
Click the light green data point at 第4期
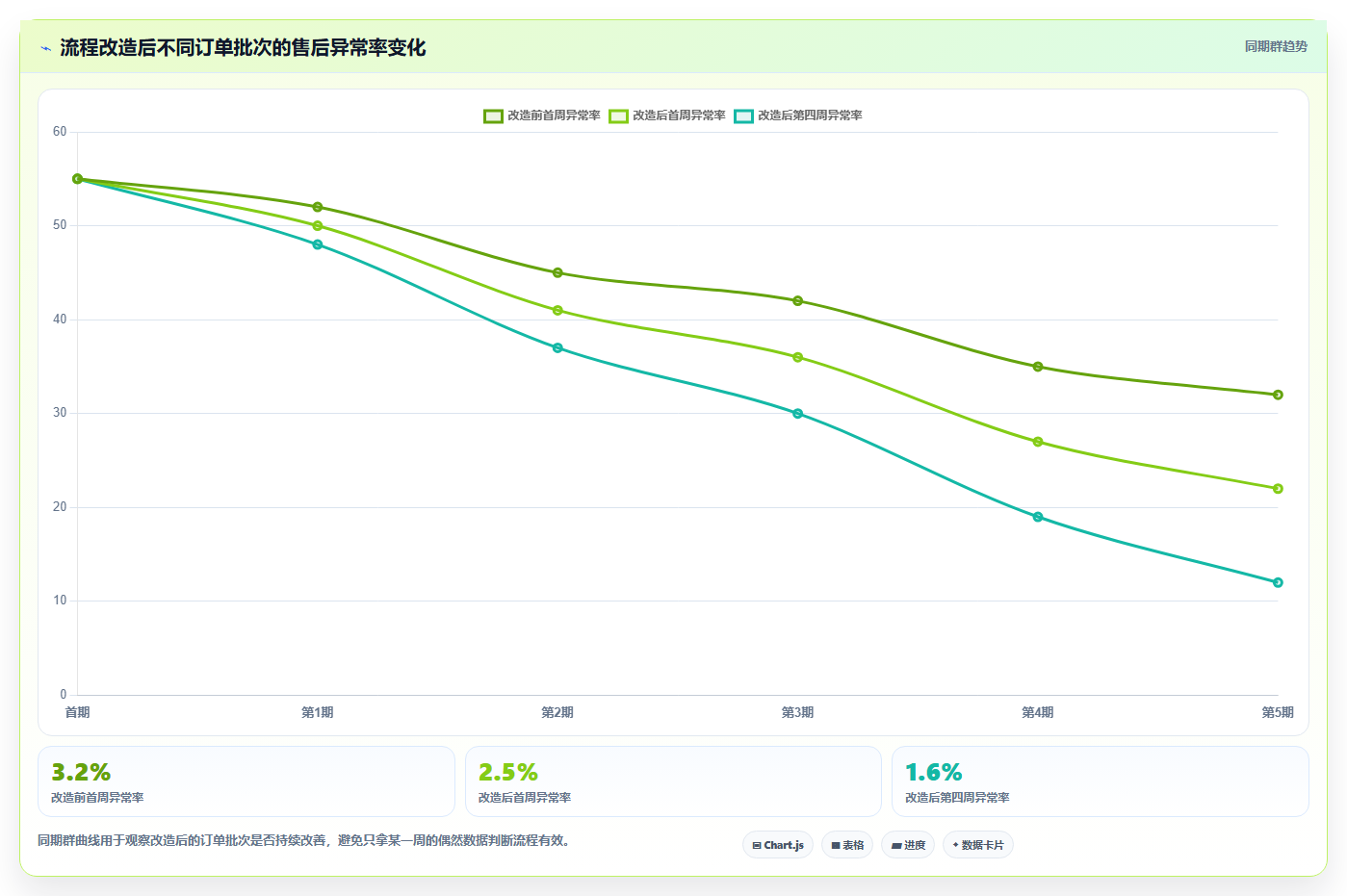coord(1038,442)
